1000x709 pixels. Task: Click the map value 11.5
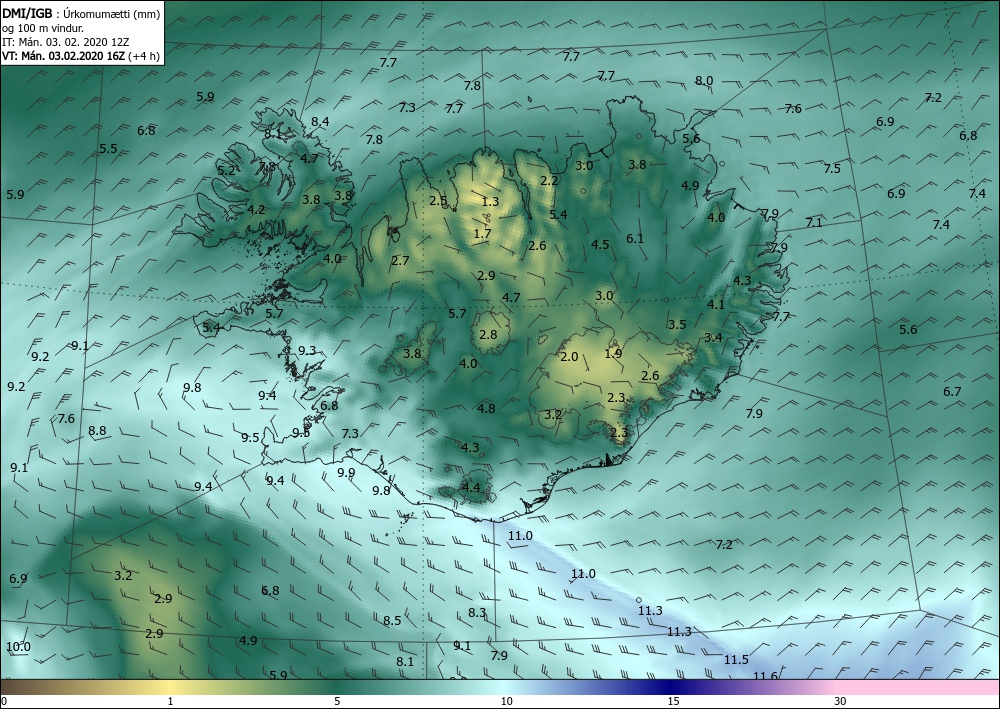point(736,660)
